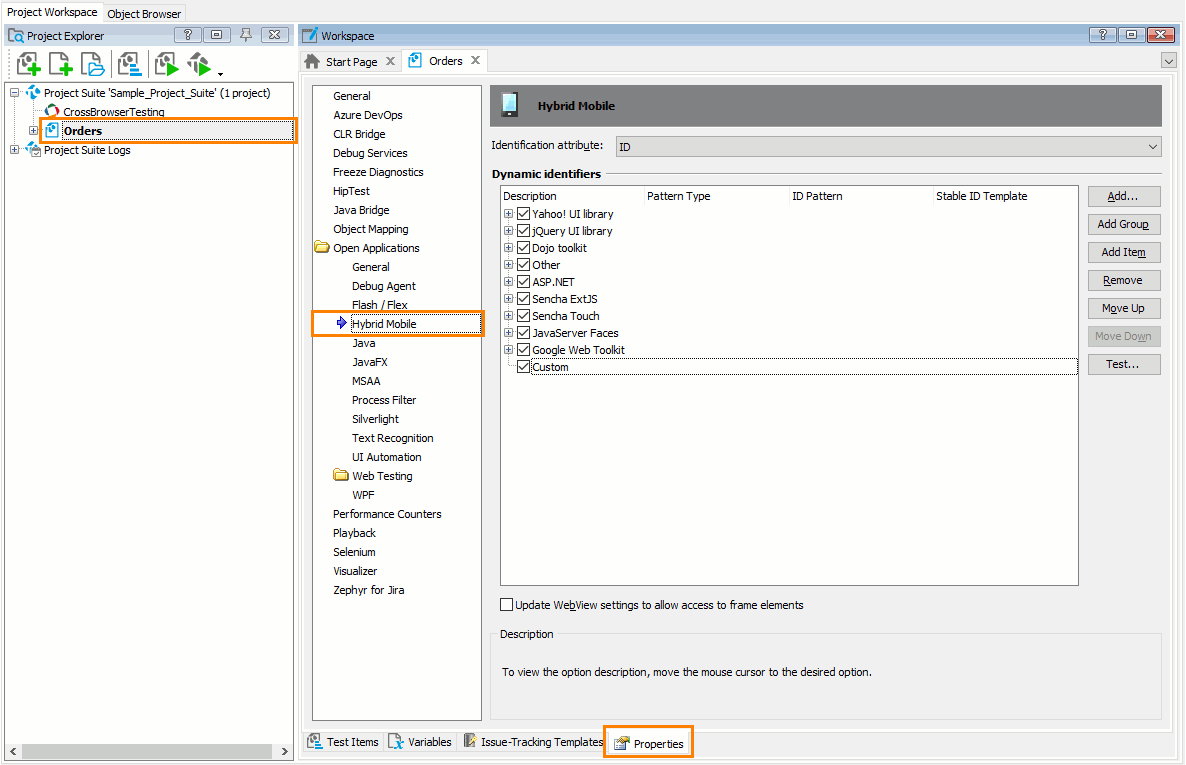Click the Properties tab icon
1186x765 pixels.
(622, 744)
